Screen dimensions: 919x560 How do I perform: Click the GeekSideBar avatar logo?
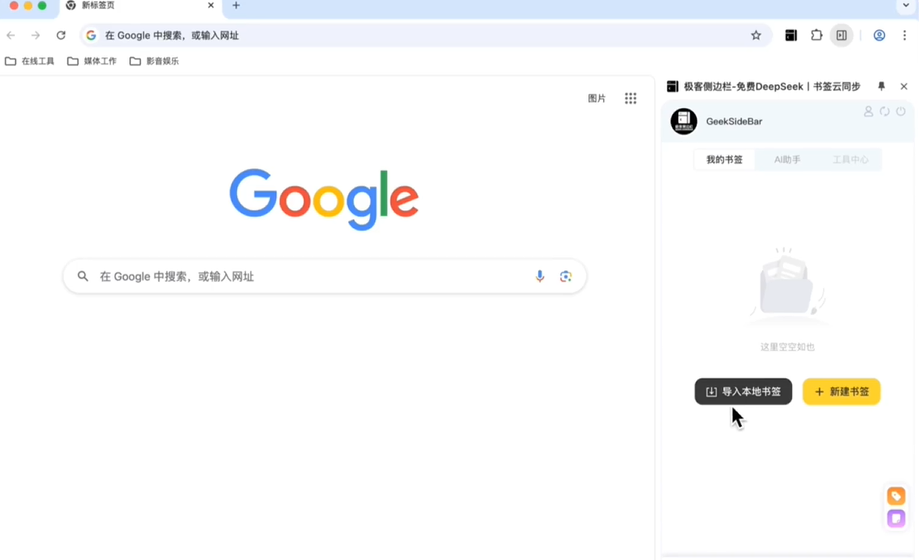click(x=684, y=121)
